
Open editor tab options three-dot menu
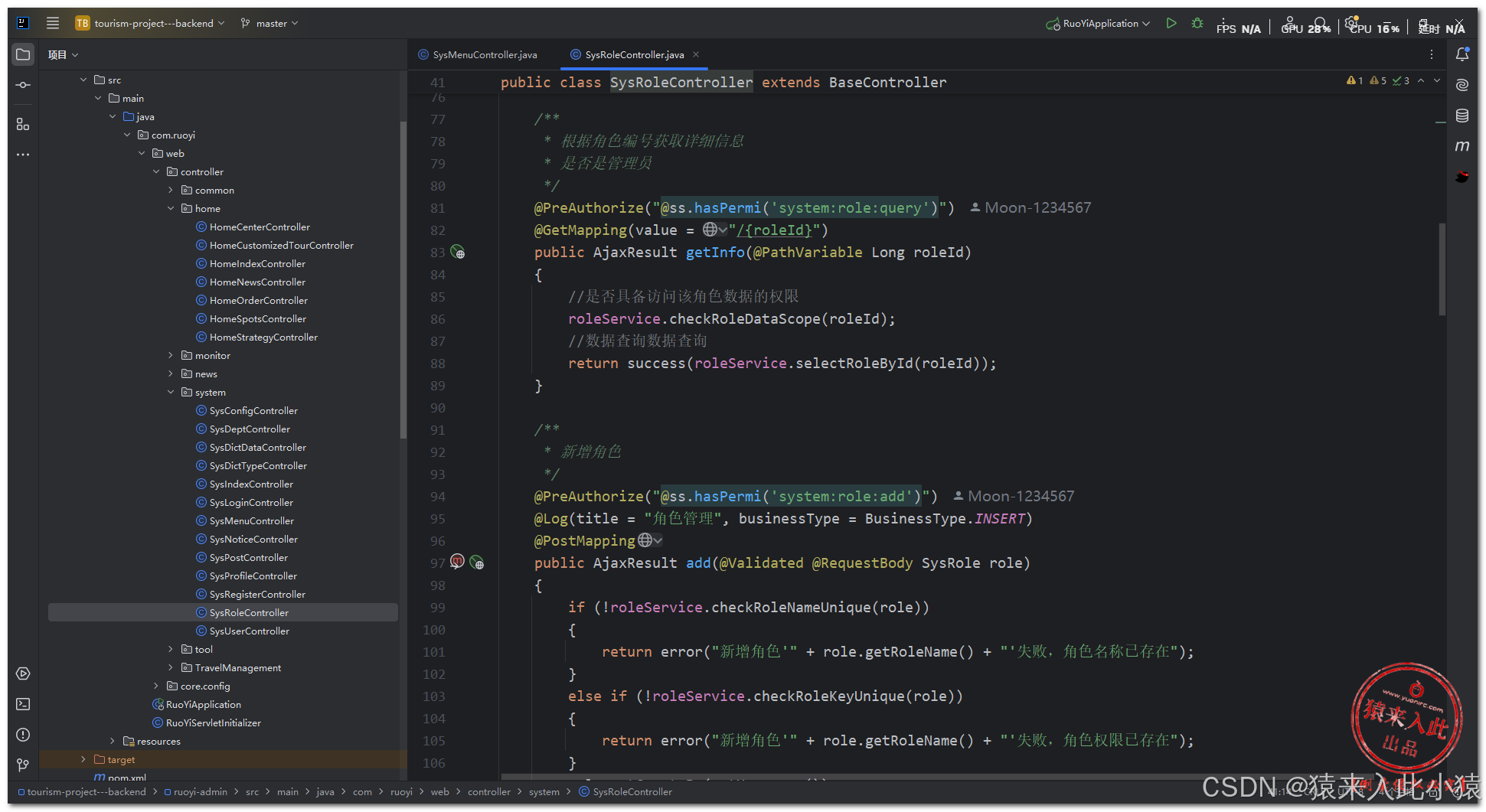pos(1432,54)
